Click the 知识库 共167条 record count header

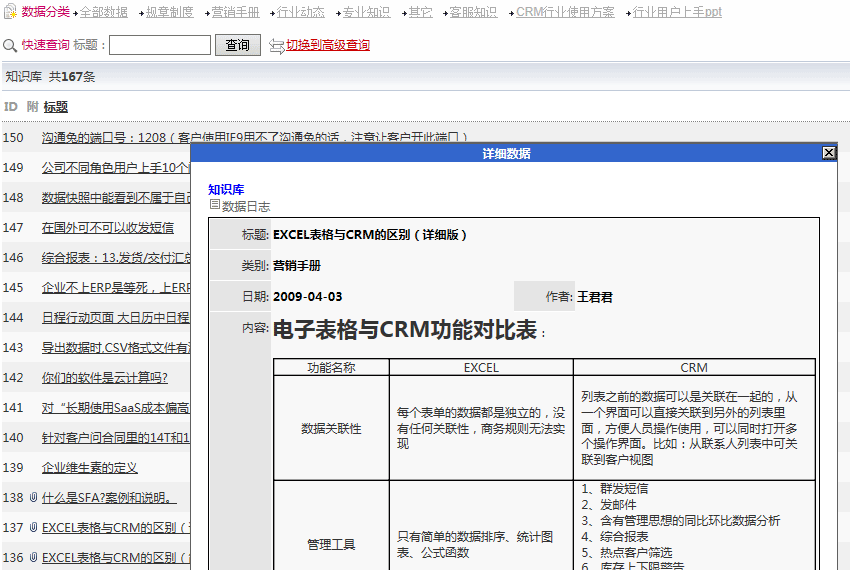point(50,76)
